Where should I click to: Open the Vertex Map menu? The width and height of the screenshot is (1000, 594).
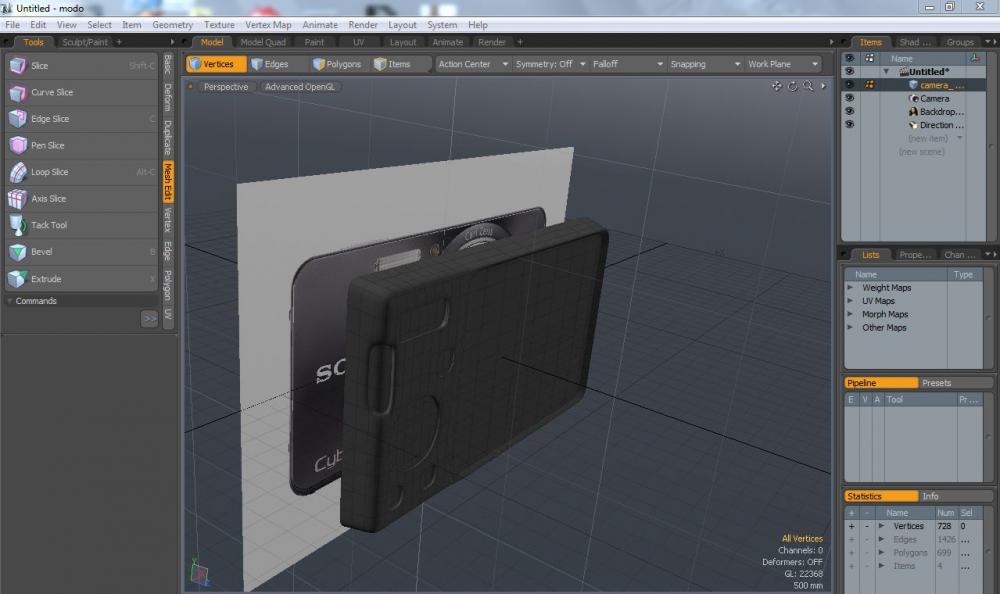pyautogui.click(x=268, y=25)
